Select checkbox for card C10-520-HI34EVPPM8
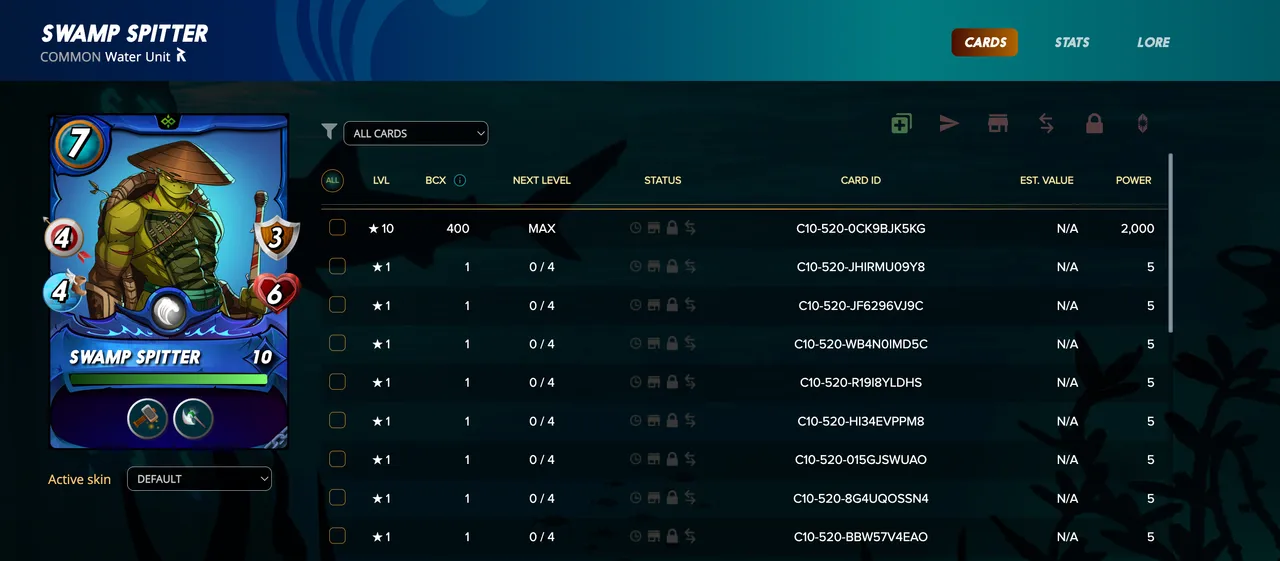The image size is (1280, 561). [337, 420]
